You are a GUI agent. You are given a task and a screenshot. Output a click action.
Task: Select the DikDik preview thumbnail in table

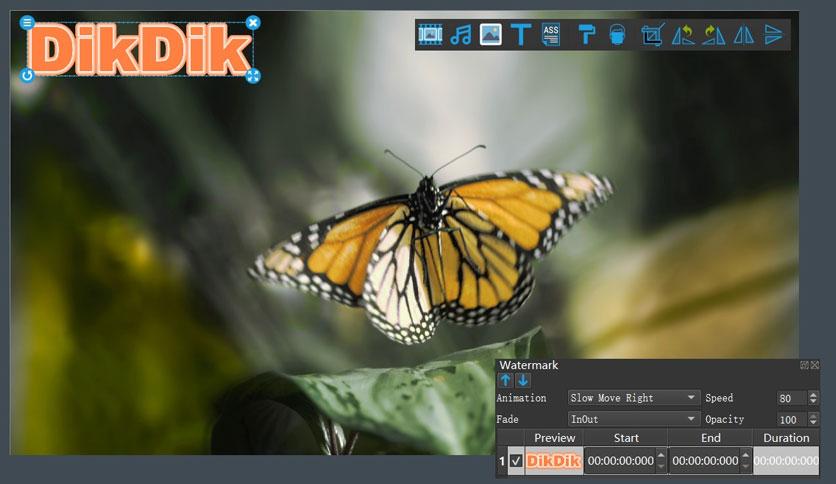click(553, 461)
